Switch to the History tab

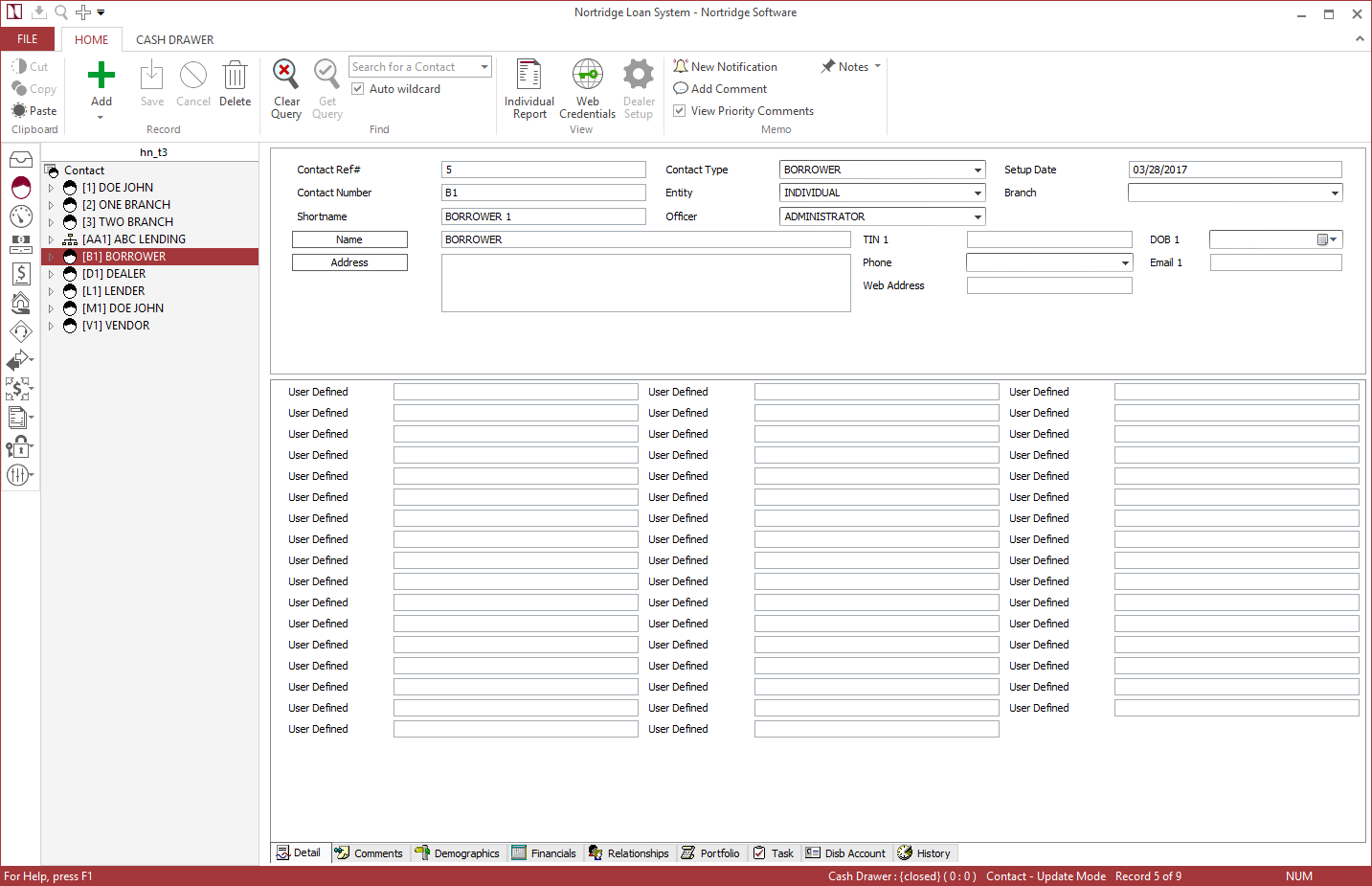click(x=924, y=852)
